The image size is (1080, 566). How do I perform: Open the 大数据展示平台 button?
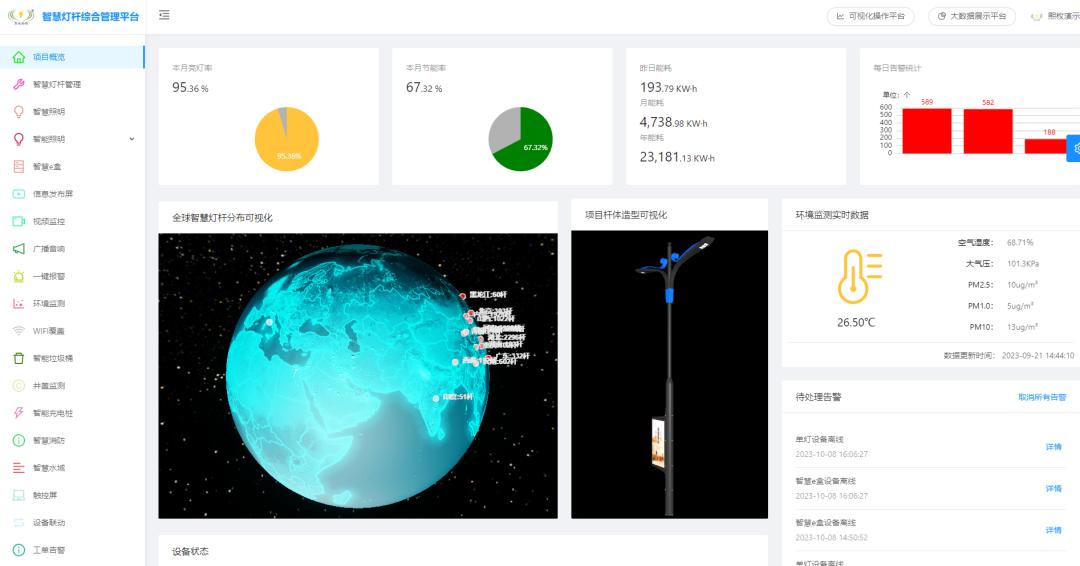[x=971, y=17]
